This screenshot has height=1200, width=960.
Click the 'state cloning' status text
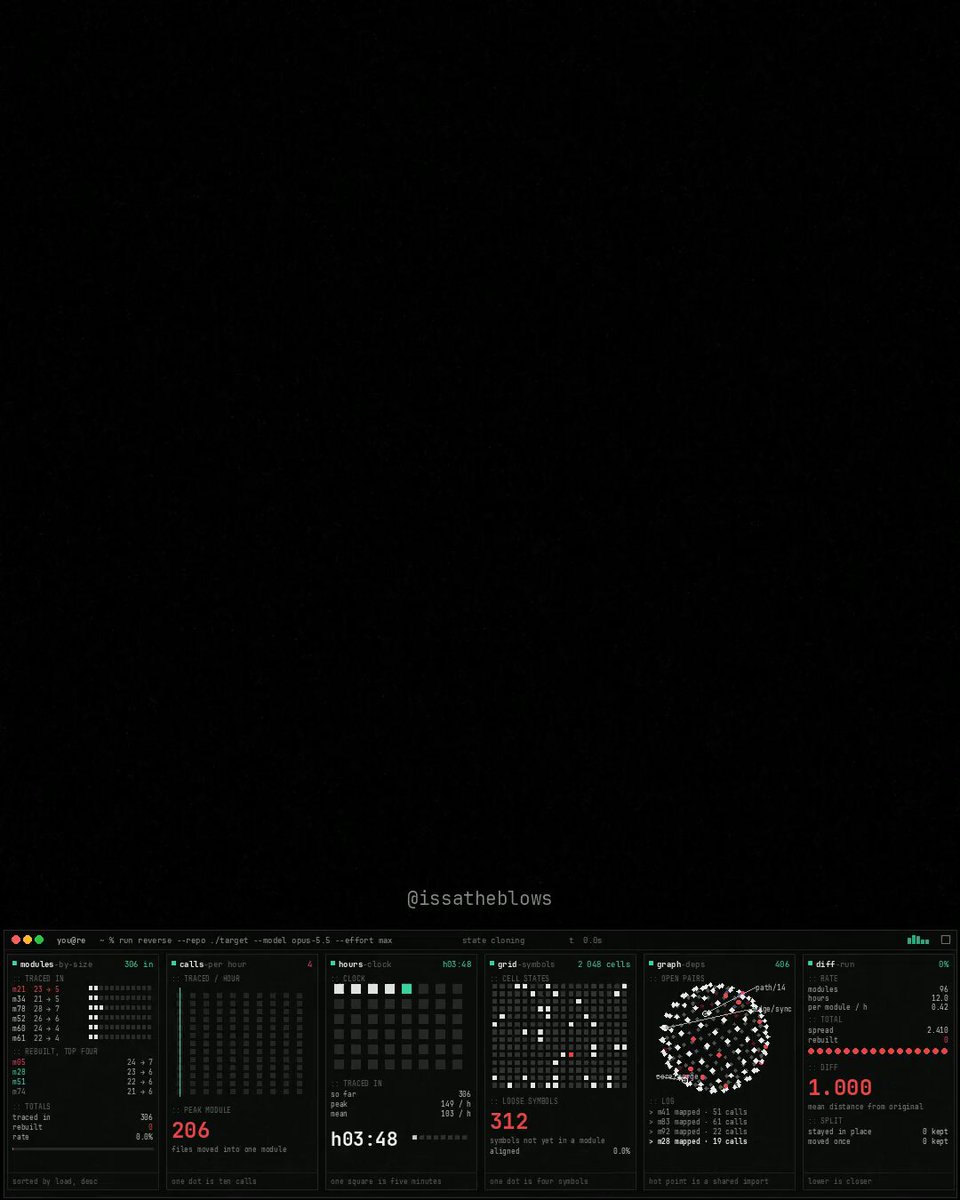click(493, 940)
